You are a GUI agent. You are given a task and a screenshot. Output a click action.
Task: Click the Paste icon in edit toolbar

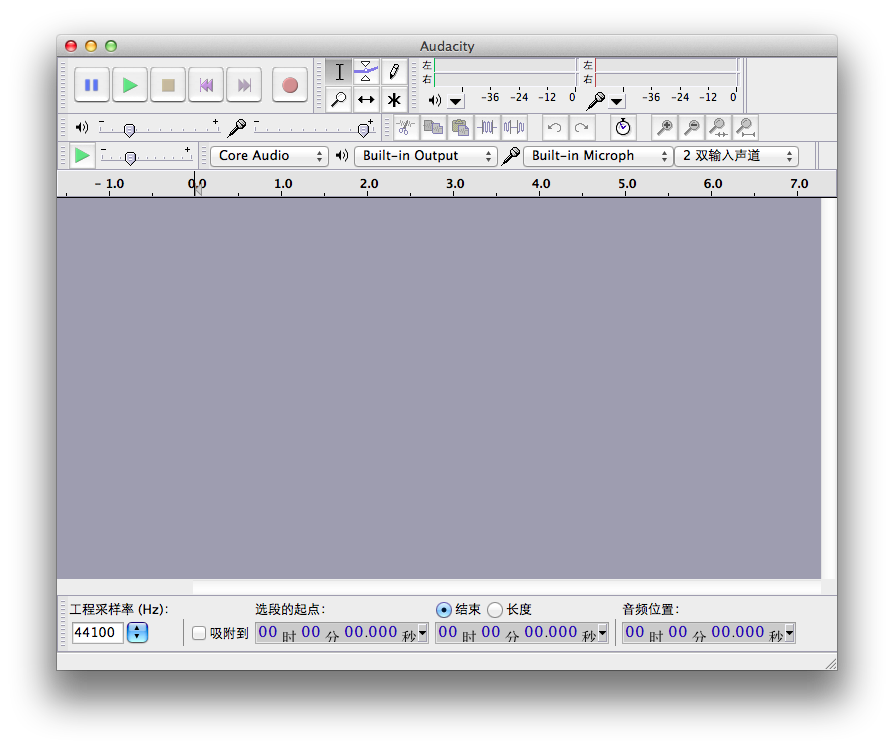coord(460,128)
